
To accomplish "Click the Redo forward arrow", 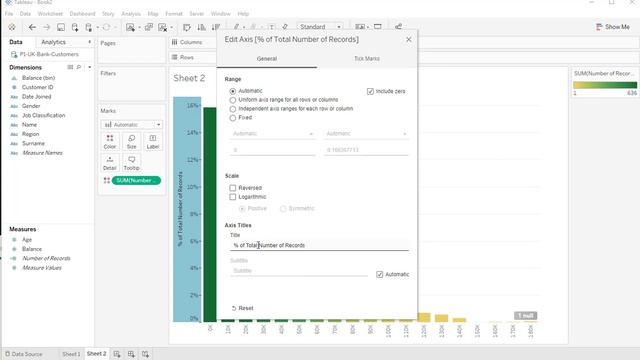I will click(x=47, y=27).
